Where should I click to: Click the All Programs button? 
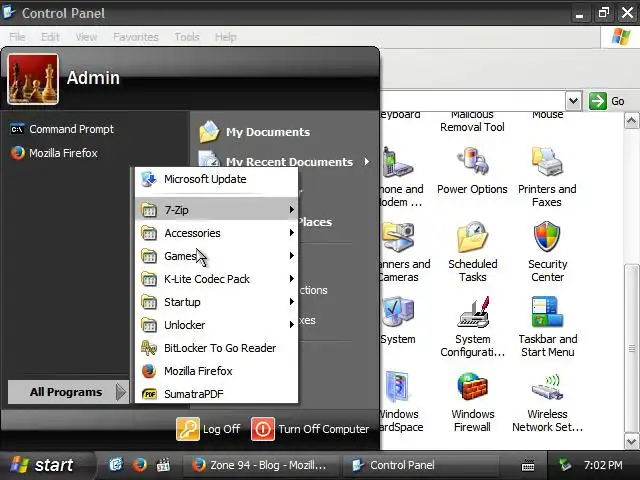tap(68, 392)
